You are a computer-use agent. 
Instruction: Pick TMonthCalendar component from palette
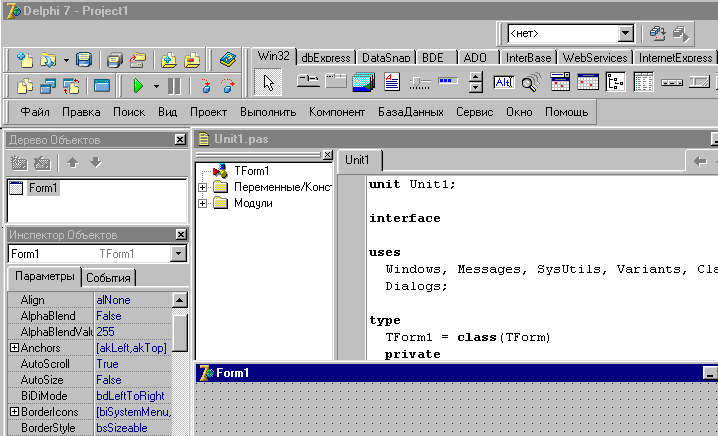tap(588, 82)
